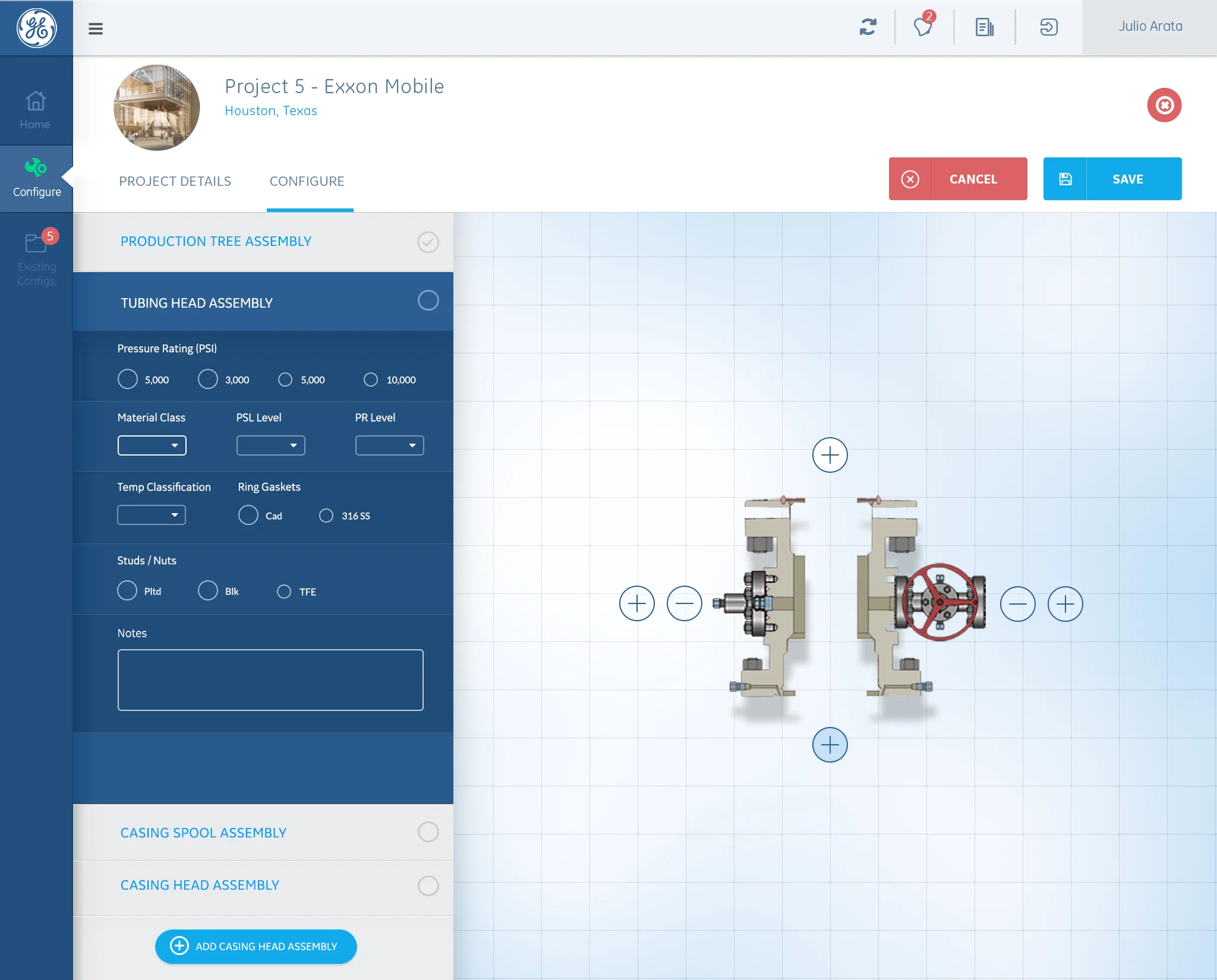
Task: Choose TFE for Studs / Nuts
Action: (x=284, y=592)
